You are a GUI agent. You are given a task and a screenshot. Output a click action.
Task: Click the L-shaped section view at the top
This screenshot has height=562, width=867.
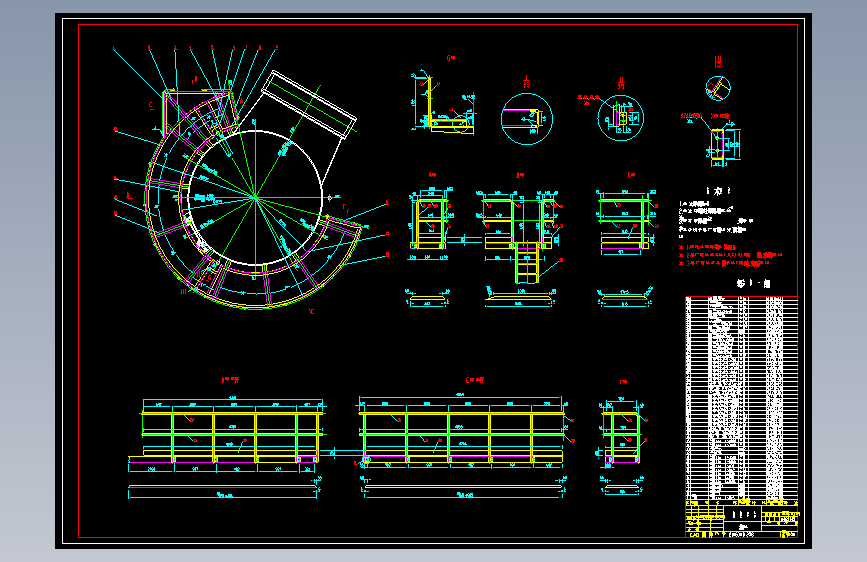tap(442, 103)
